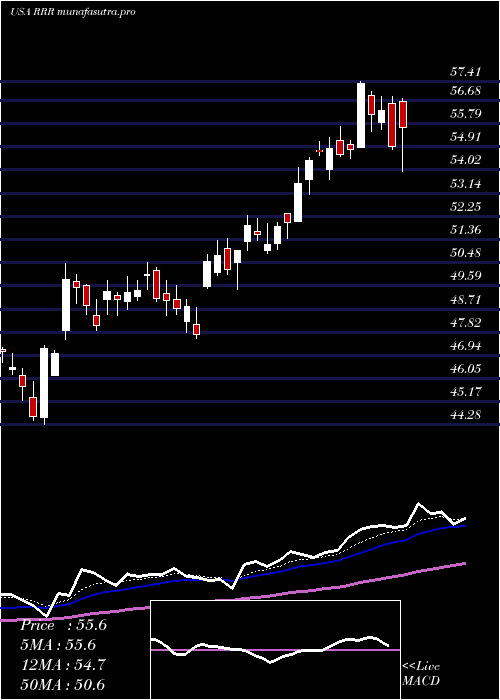Screen dimensions: 500x700
Task: Click the '50MA : 50.6' readout
Action: pos(63,684)
